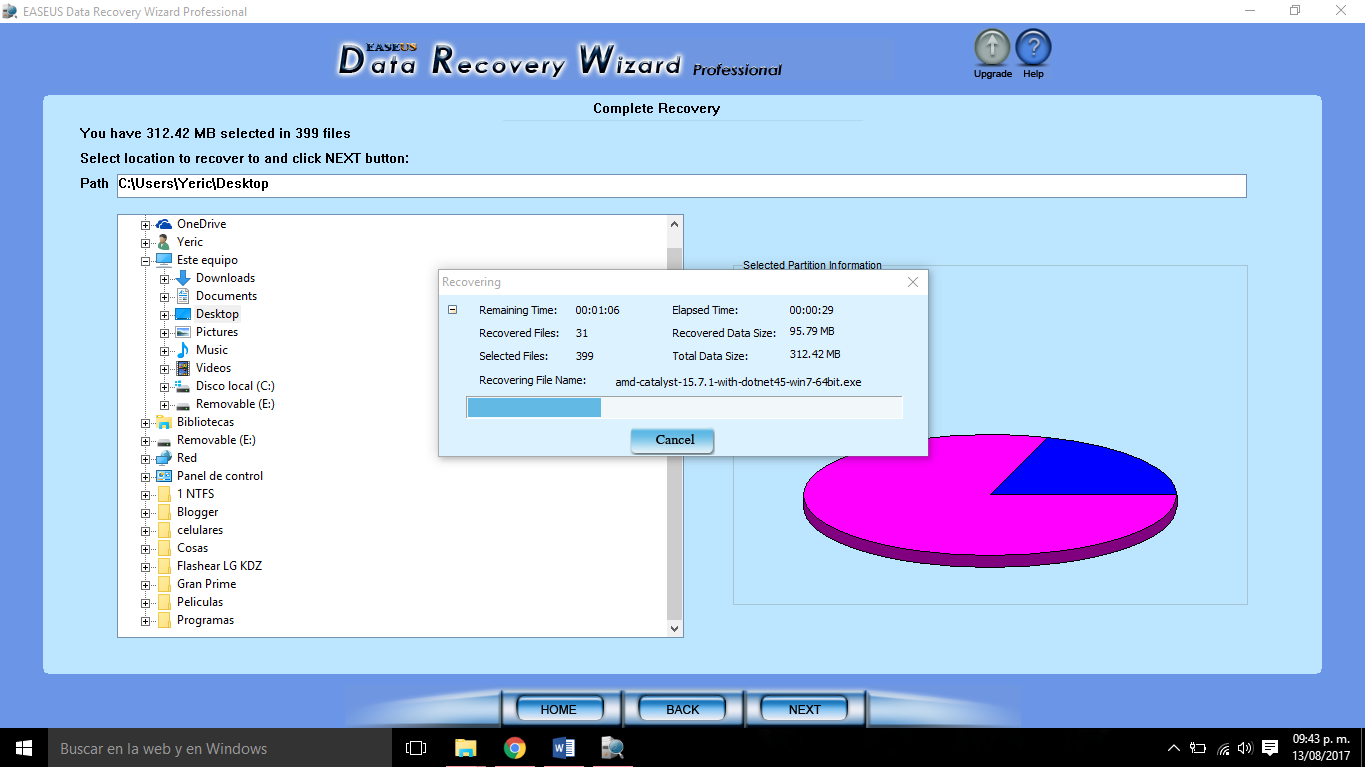Screen dimensions: 1365x767
Task: Select the Downloads arrow icon
Action: click(183, 278)
